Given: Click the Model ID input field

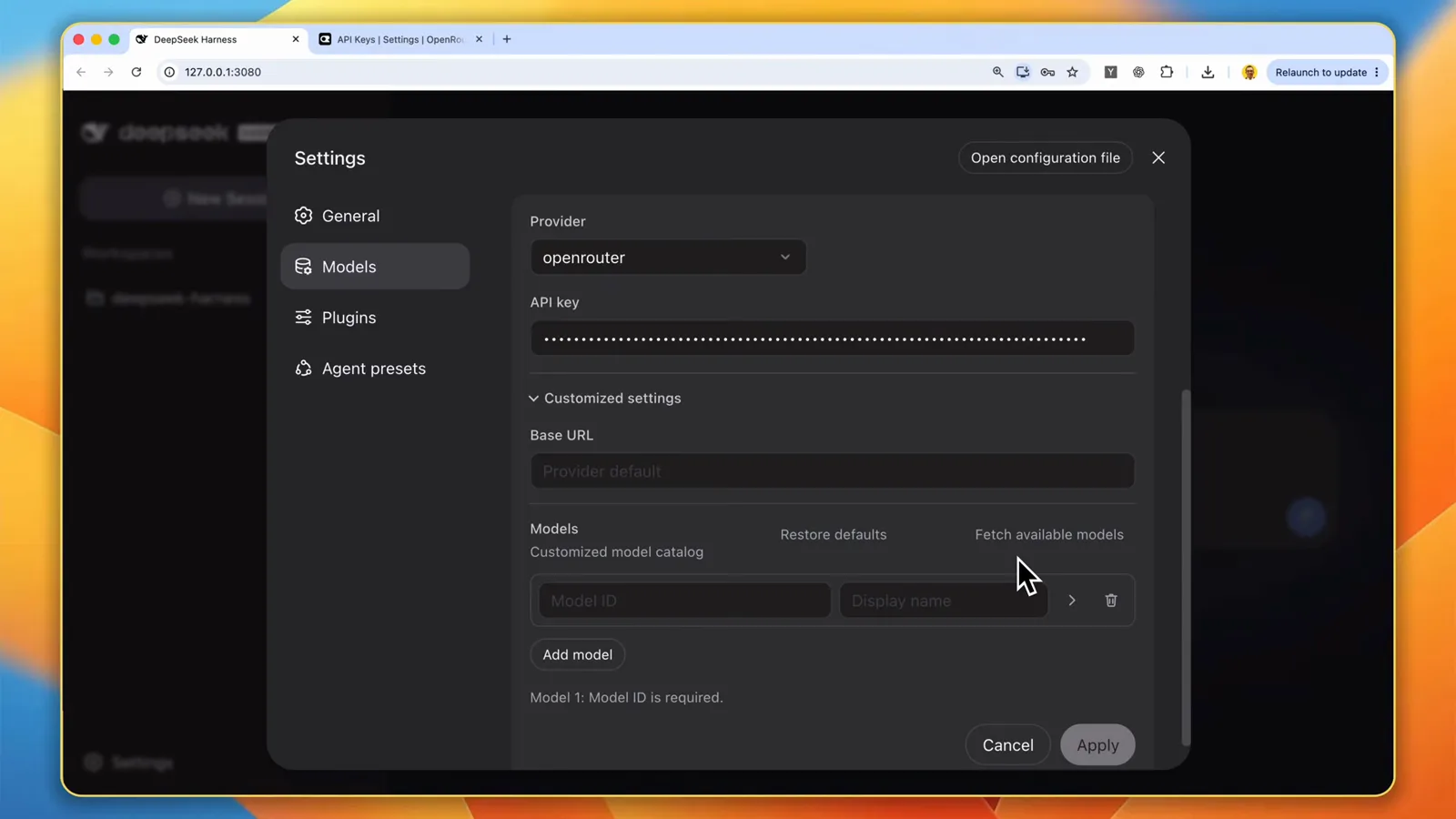Looking at the screenshot, I should 684,601.
